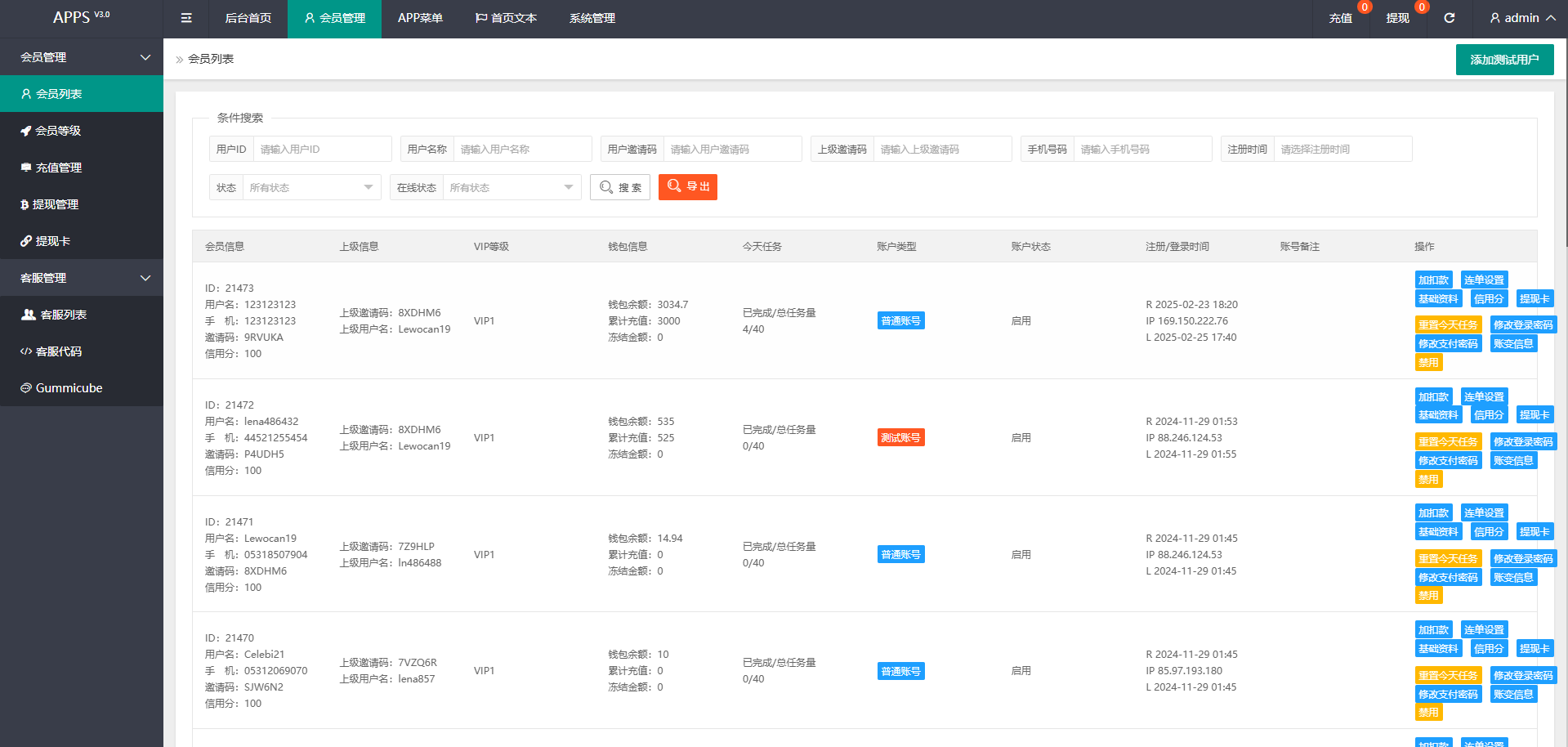Open 客服代码 code icon item in sidebar

58,351
